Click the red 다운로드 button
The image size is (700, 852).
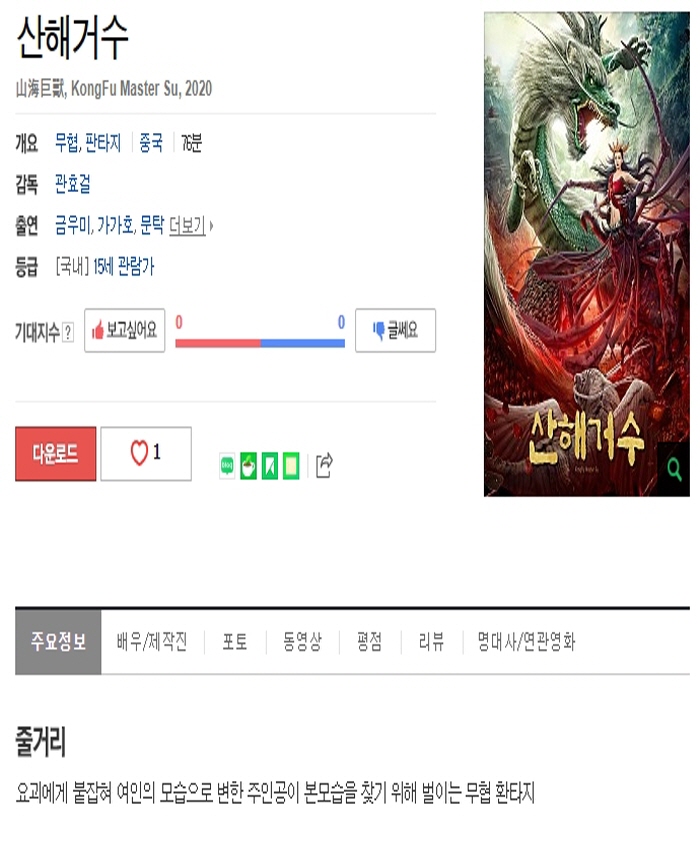point(55,454)
